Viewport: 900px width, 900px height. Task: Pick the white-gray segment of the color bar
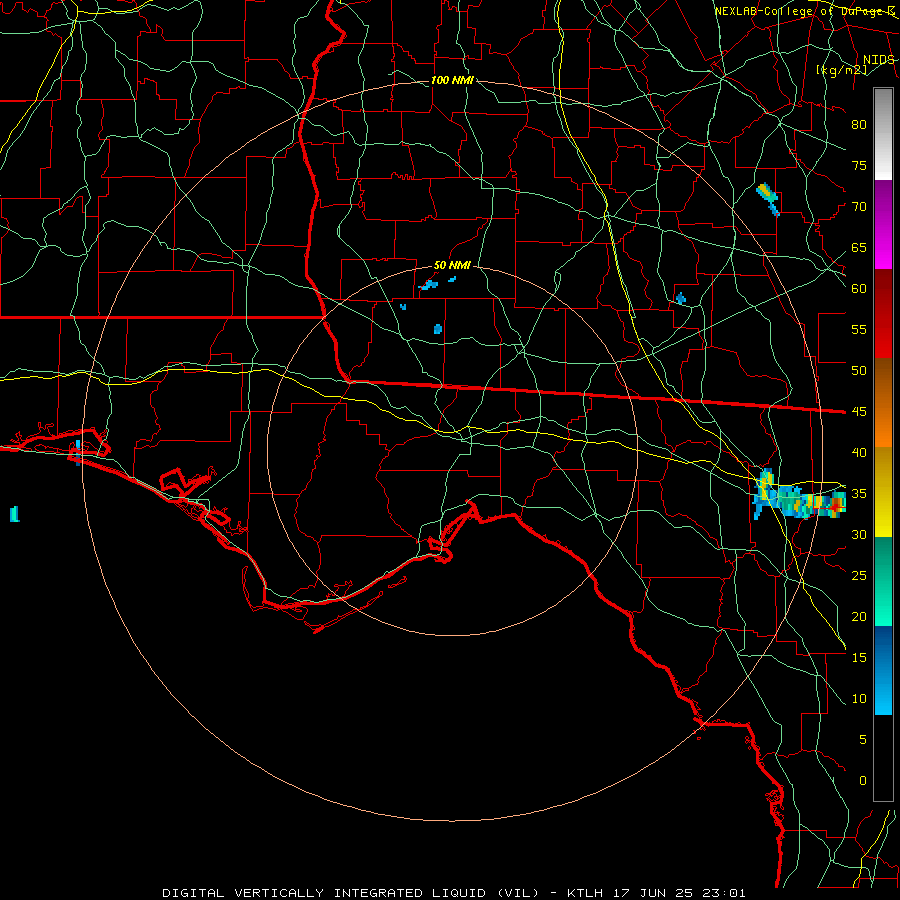click(883, 134)
